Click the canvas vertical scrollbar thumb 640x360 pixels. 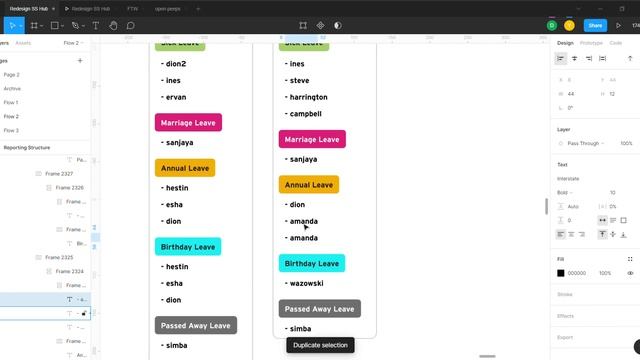click(546, 206)
